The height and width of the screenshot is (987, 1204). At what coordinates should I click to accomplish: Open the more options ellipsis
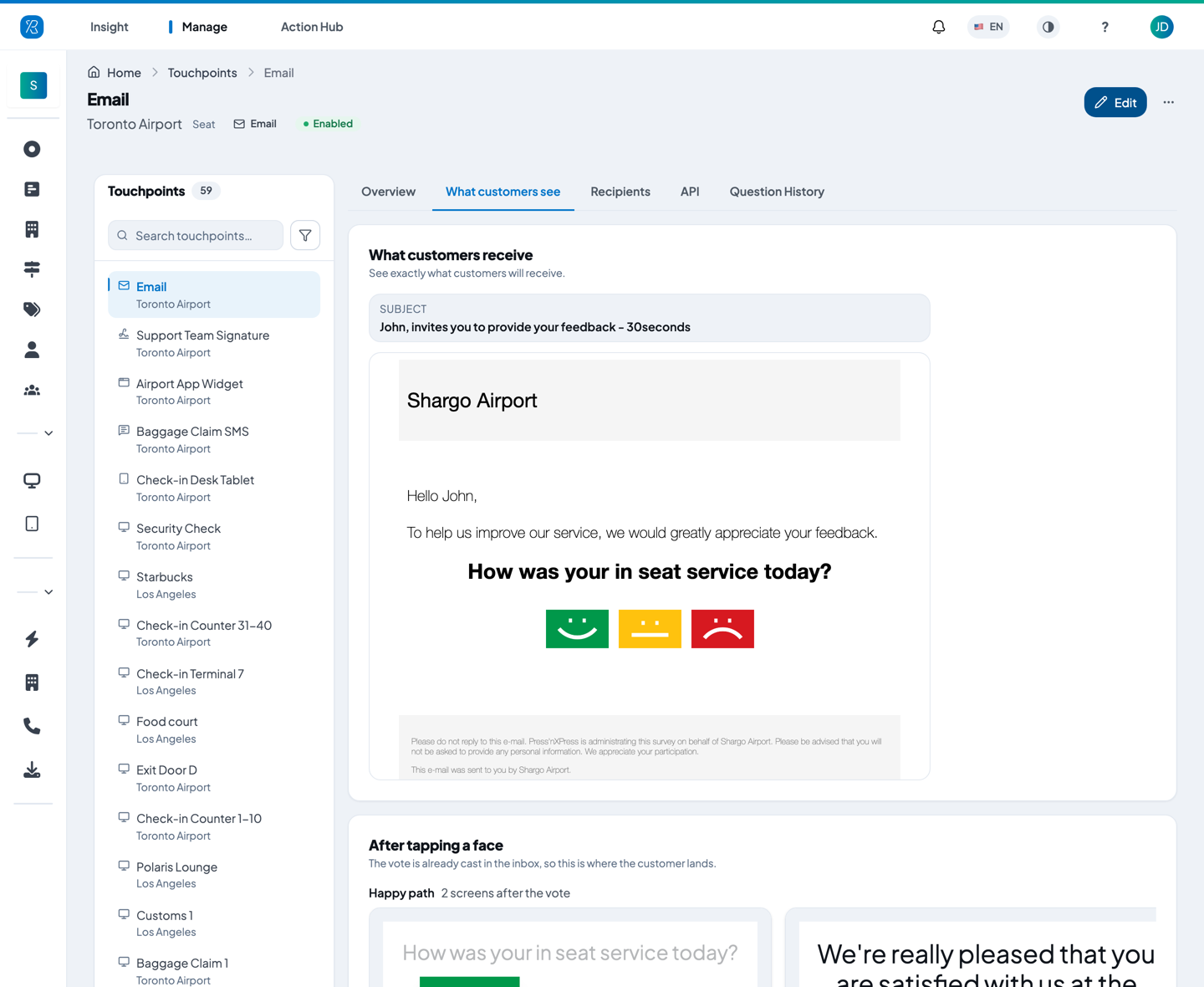[1168, 102]
